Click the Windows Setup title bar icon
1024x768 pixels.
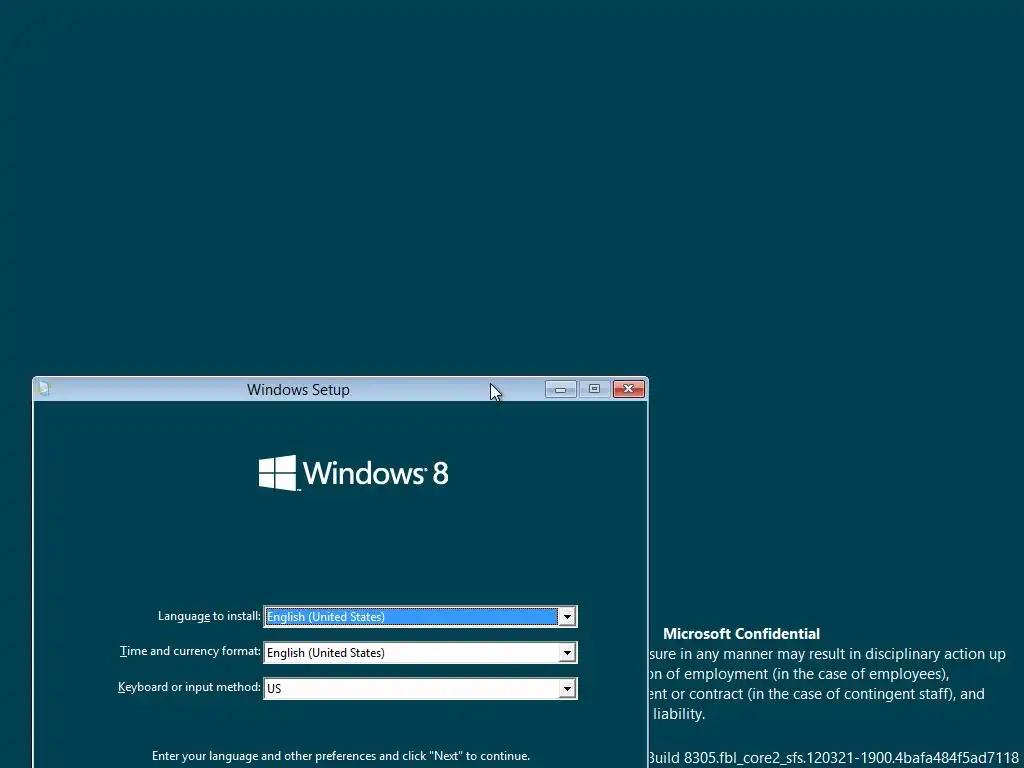[x=44, y=389]
